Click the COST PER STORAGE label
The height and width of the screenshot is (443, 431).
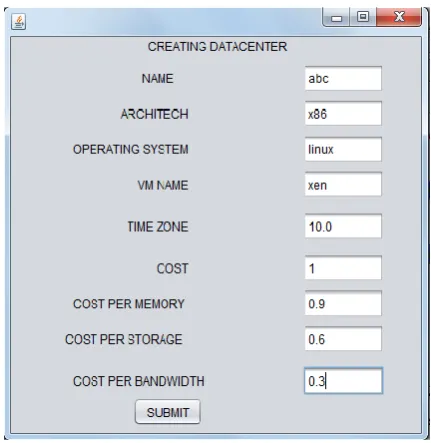[124, 339]
